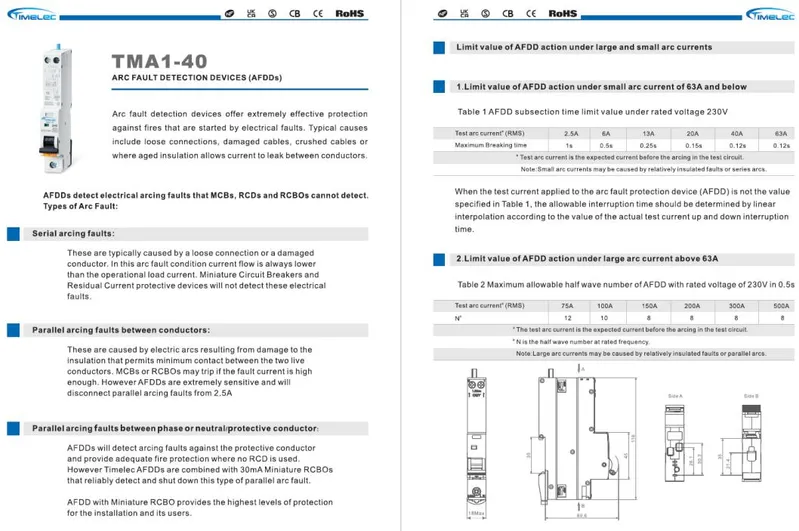
Task: Click the 0.15s breaking time cell
Action: [694, 146]
